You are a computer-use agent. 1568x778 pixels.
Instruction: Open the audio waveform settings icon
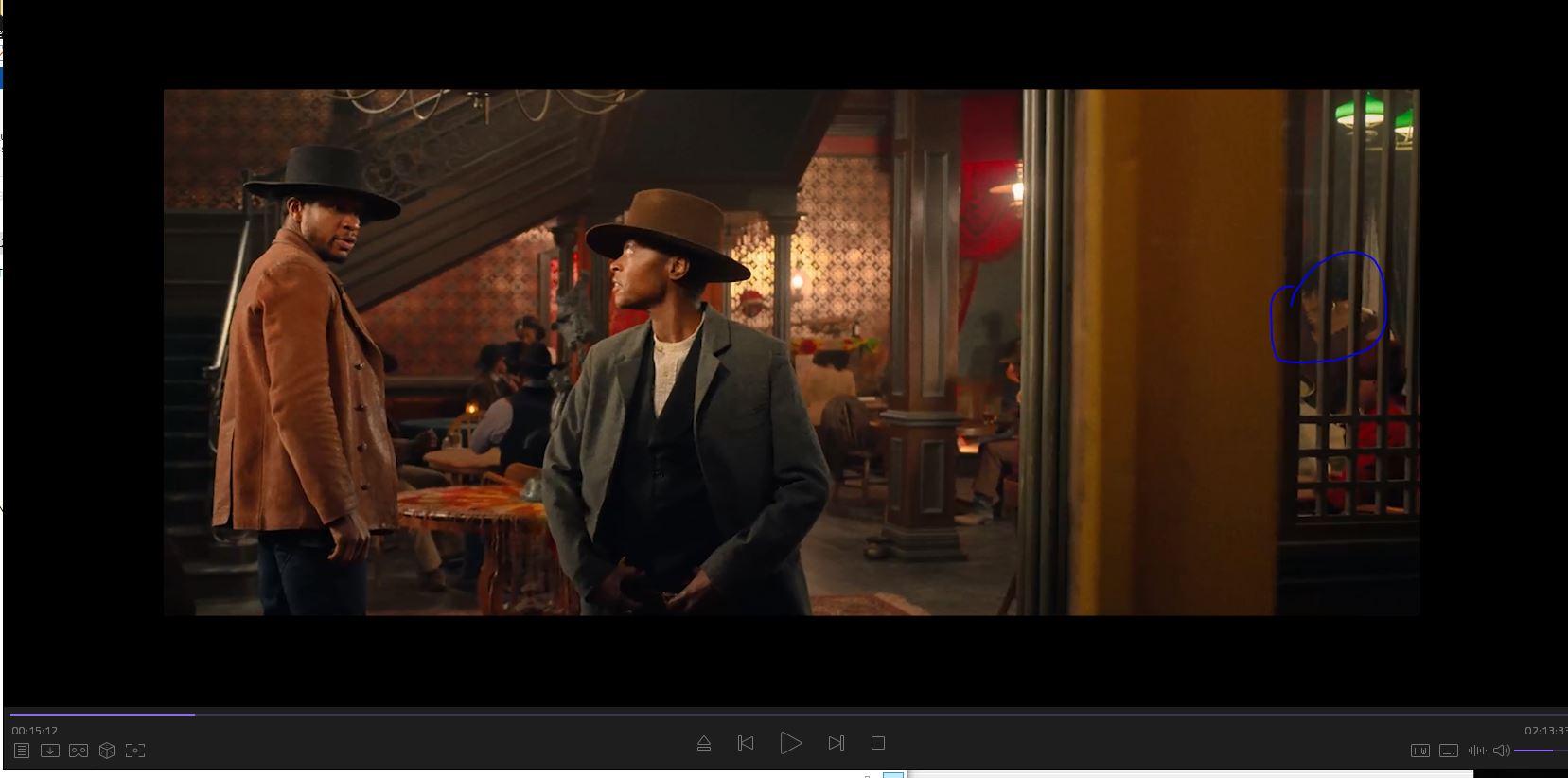point(1476,751)
